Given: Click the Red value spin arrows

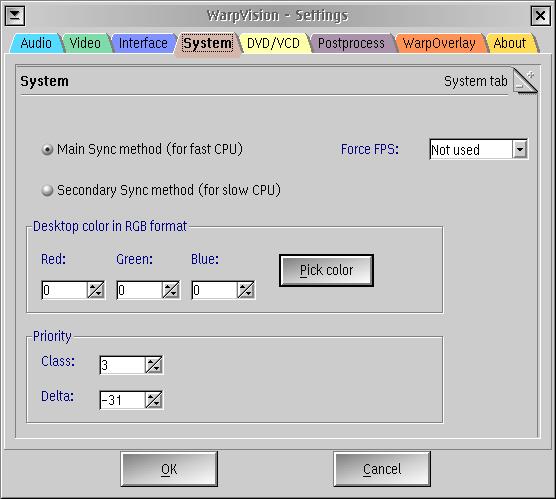Looking at the screenshot, I should pyautogui.click(x=96, y=290).
